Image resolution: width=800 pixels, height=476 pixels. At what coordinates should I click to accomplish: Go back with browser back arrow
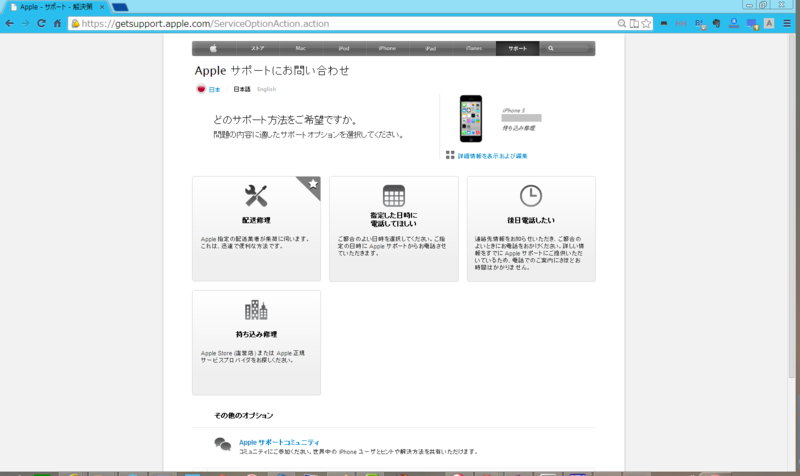[10, 23]
